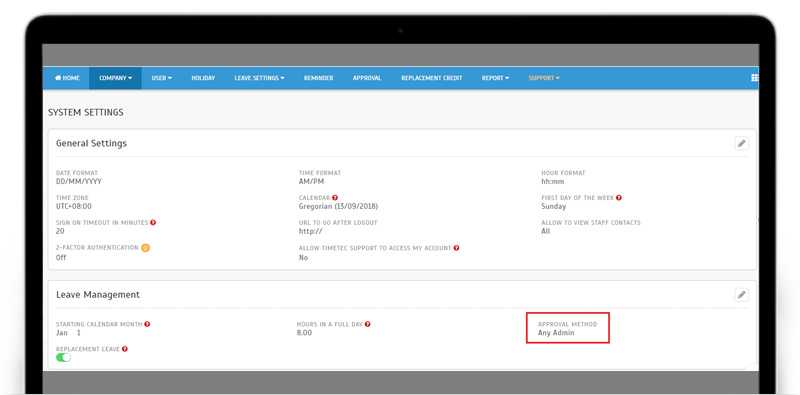
Task: Show help for Calendar setting
Action: [335, 198]
